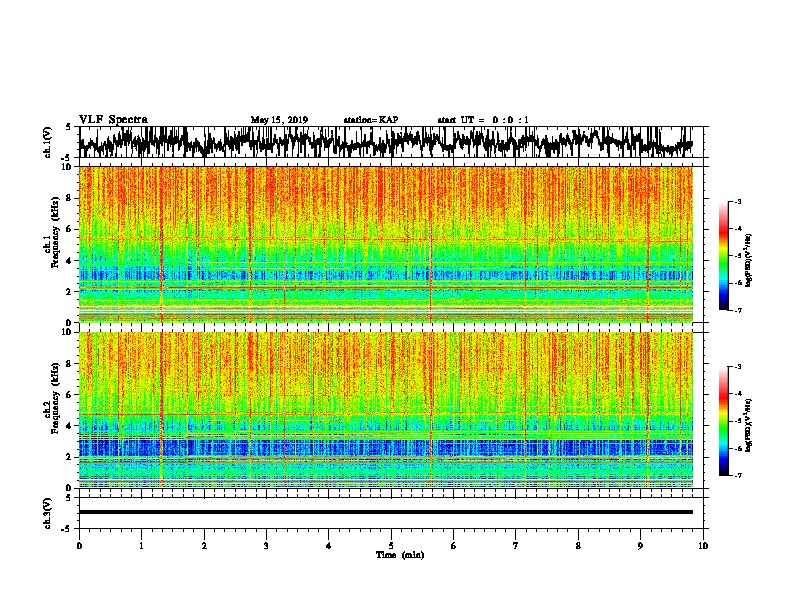
Task: Click time axis tick label "10"
Action: point(703,546)
